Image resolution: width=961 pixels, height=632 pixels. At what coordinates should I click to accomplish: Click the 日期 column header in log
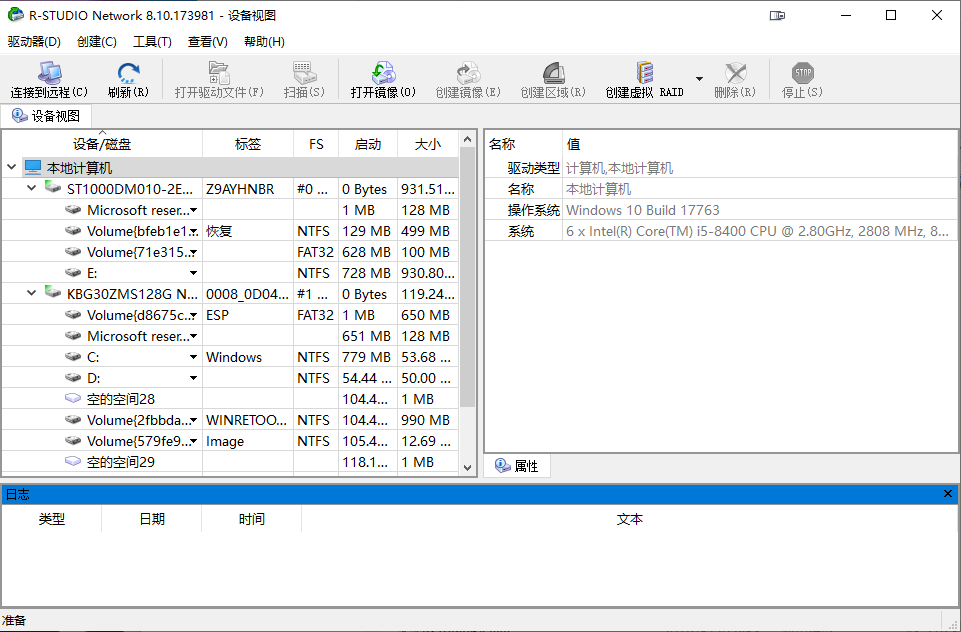pyautogui.click(x=151, y=519)
